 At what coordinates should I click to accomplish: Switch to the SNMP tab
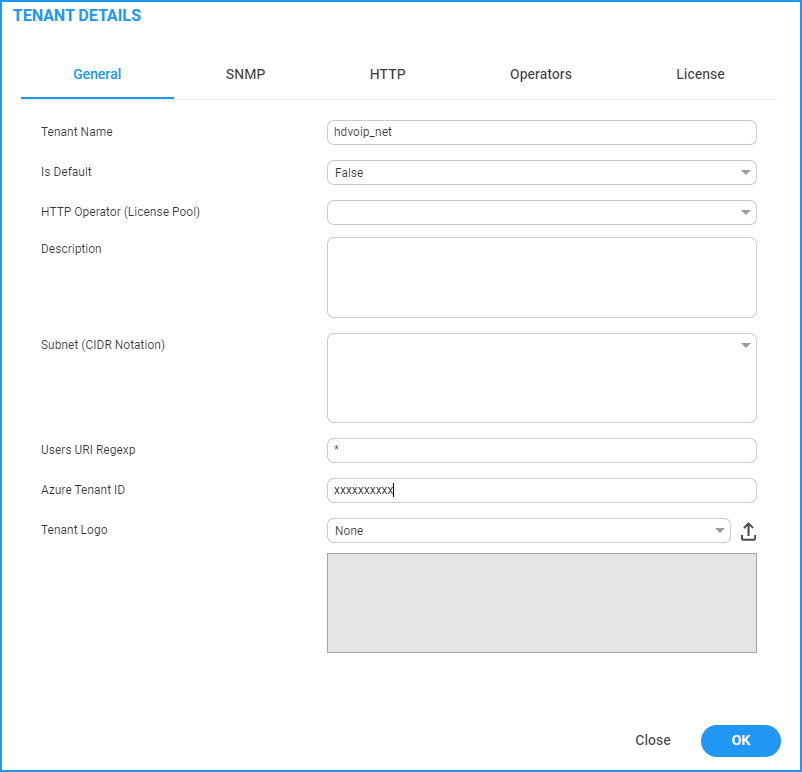click(x=245, y=74)
